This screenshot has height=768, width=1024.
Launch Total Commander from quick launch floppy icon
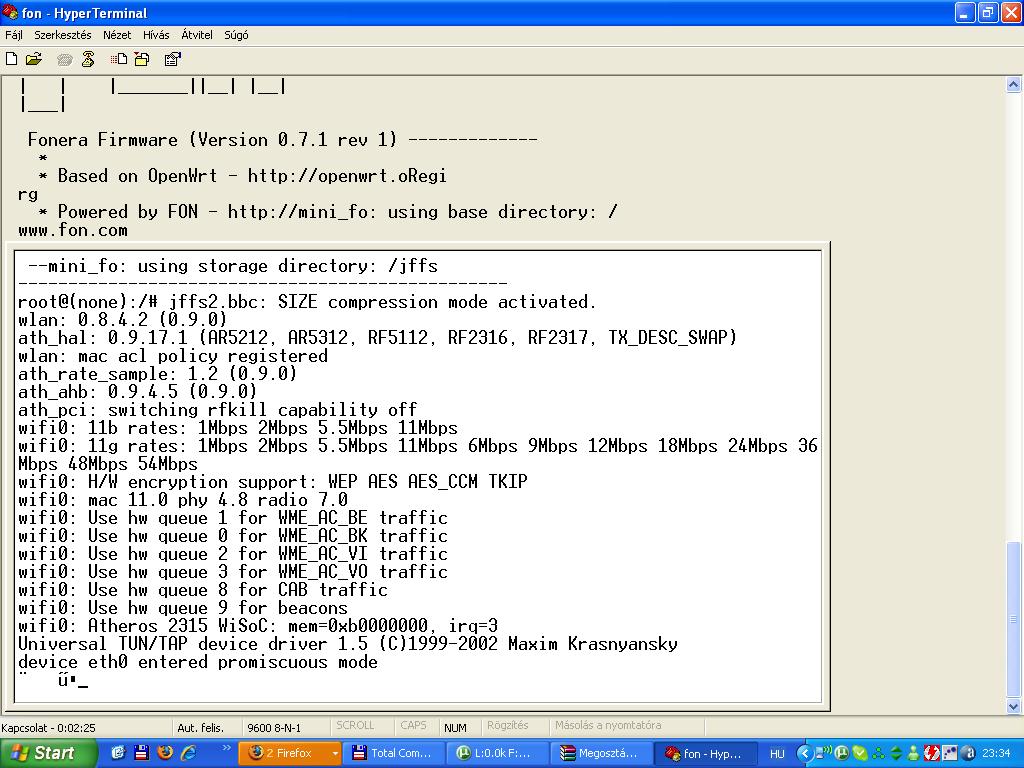141,753
